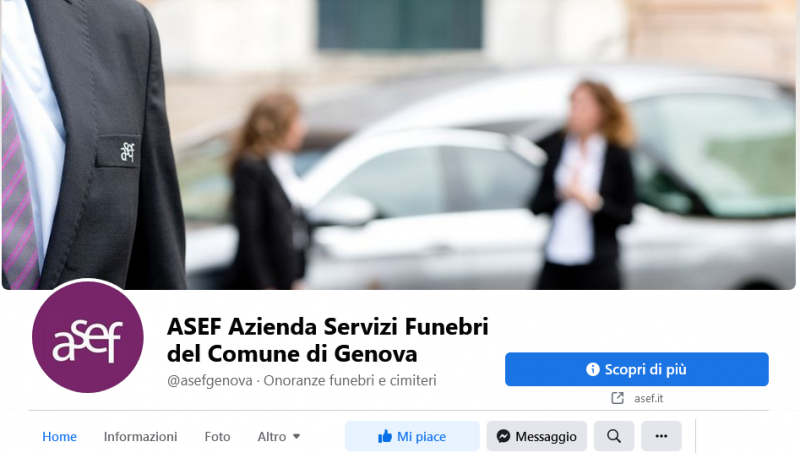Expand the Altro dropdown arrow
Viewport: 800px width, 453px height.
[x=296, y=437]
